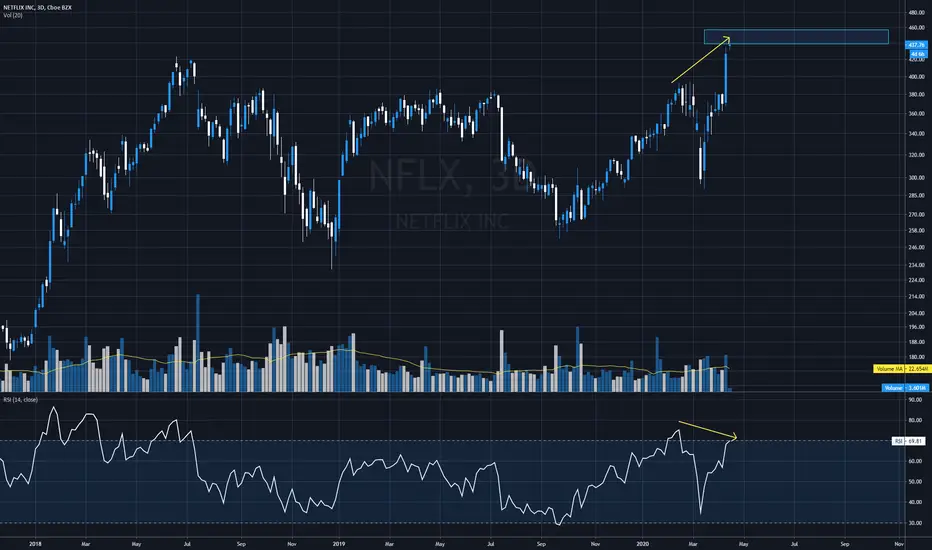Click the 340.00 price axis label
The image size is (932, 550).
(x=916, y=134)
